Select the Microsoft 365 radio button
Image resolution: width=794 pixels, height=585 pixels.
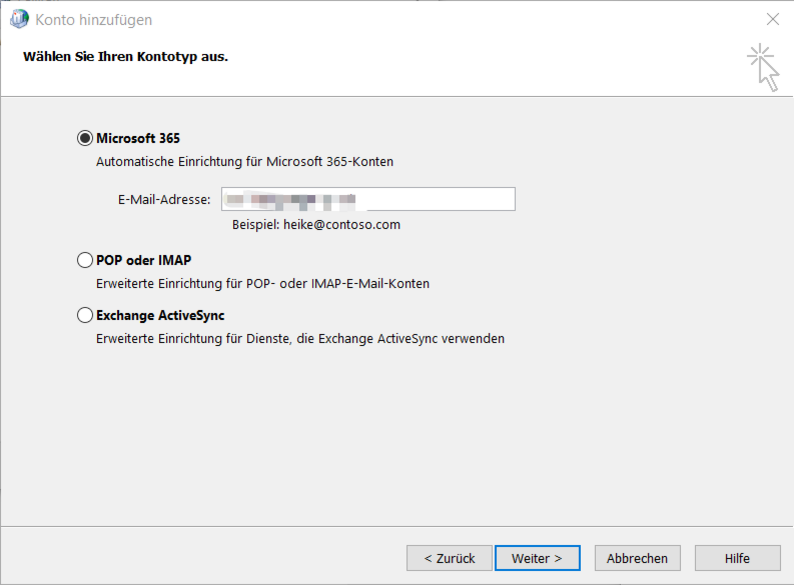(85, 138)
